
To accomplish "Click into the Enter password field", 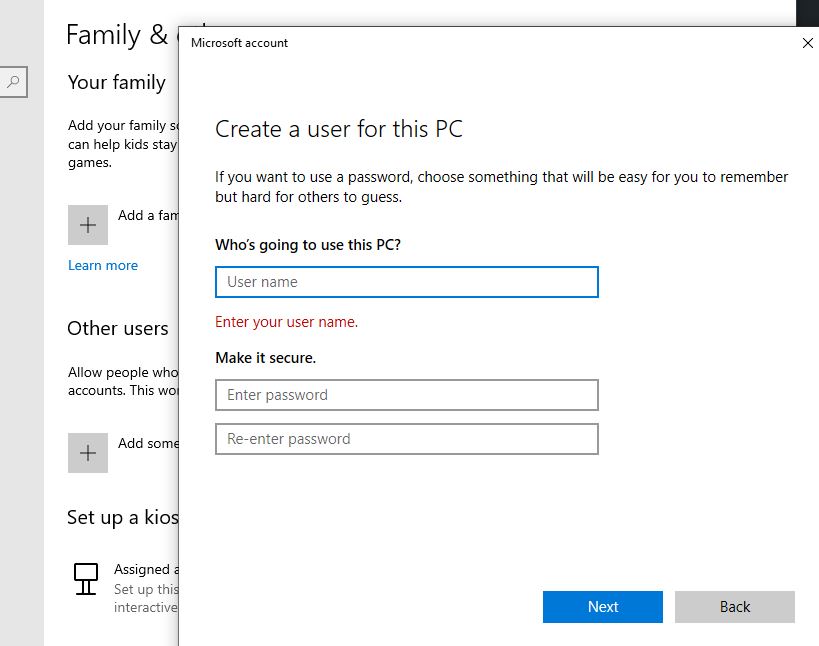I will pyautogui.click(x=406, y=395).
